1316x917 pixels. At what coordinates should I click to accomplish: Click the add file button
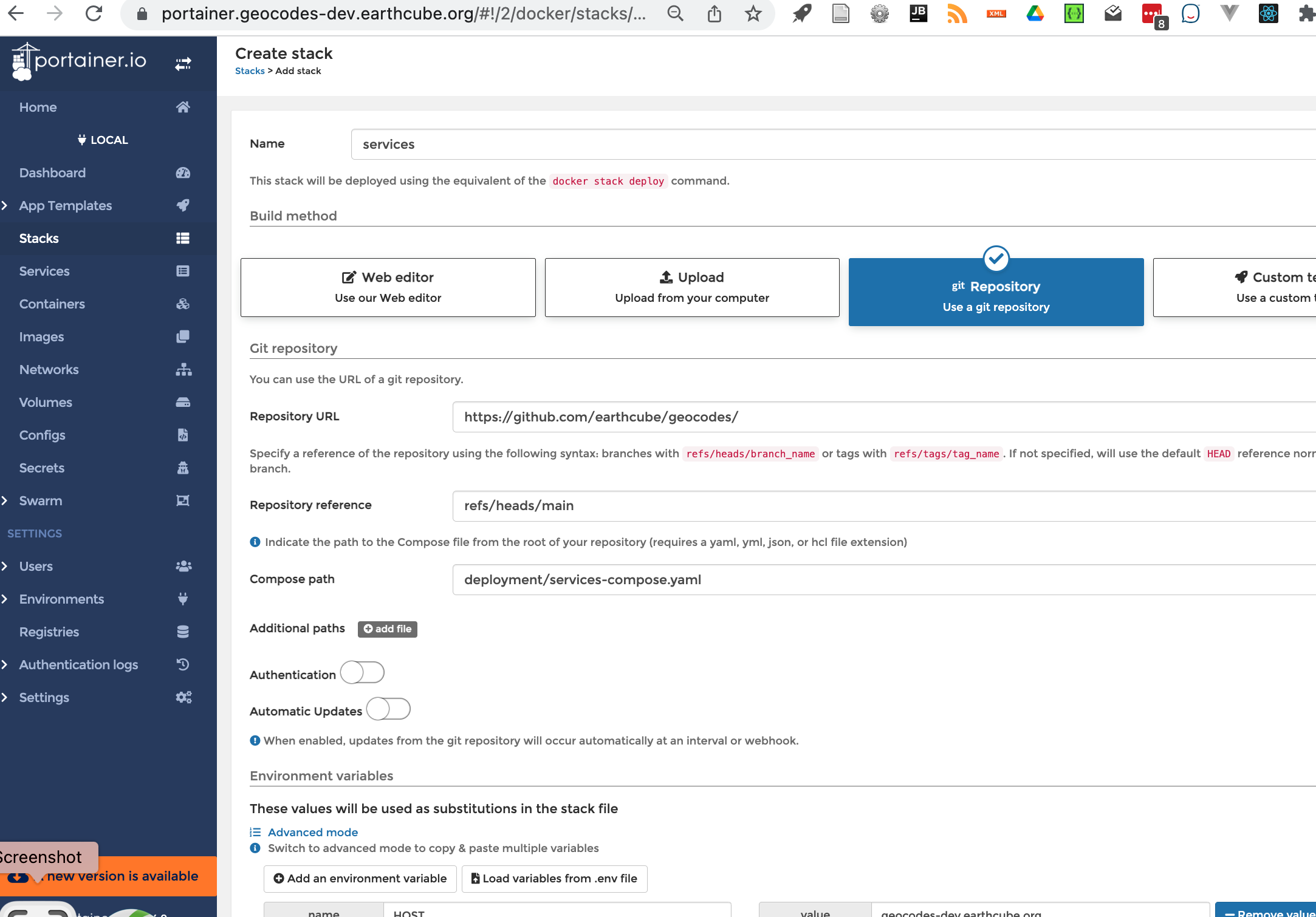[388, 629]
